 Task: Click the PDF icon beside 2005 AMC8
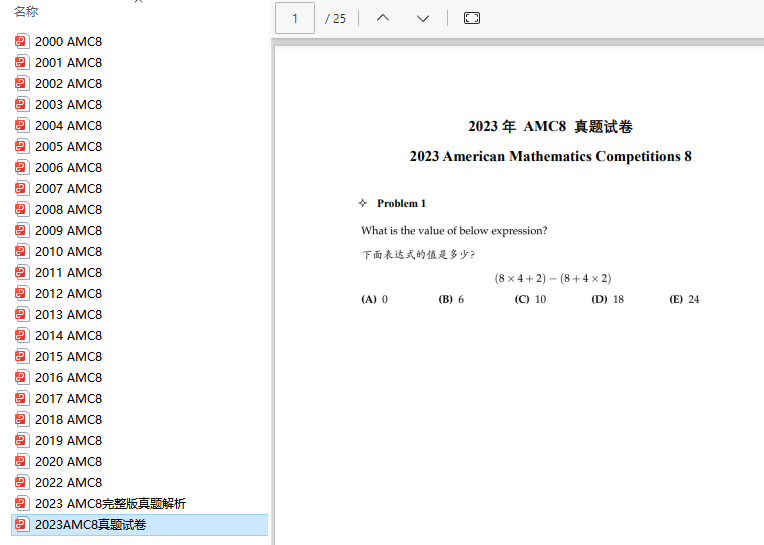(x=21, y=146)
